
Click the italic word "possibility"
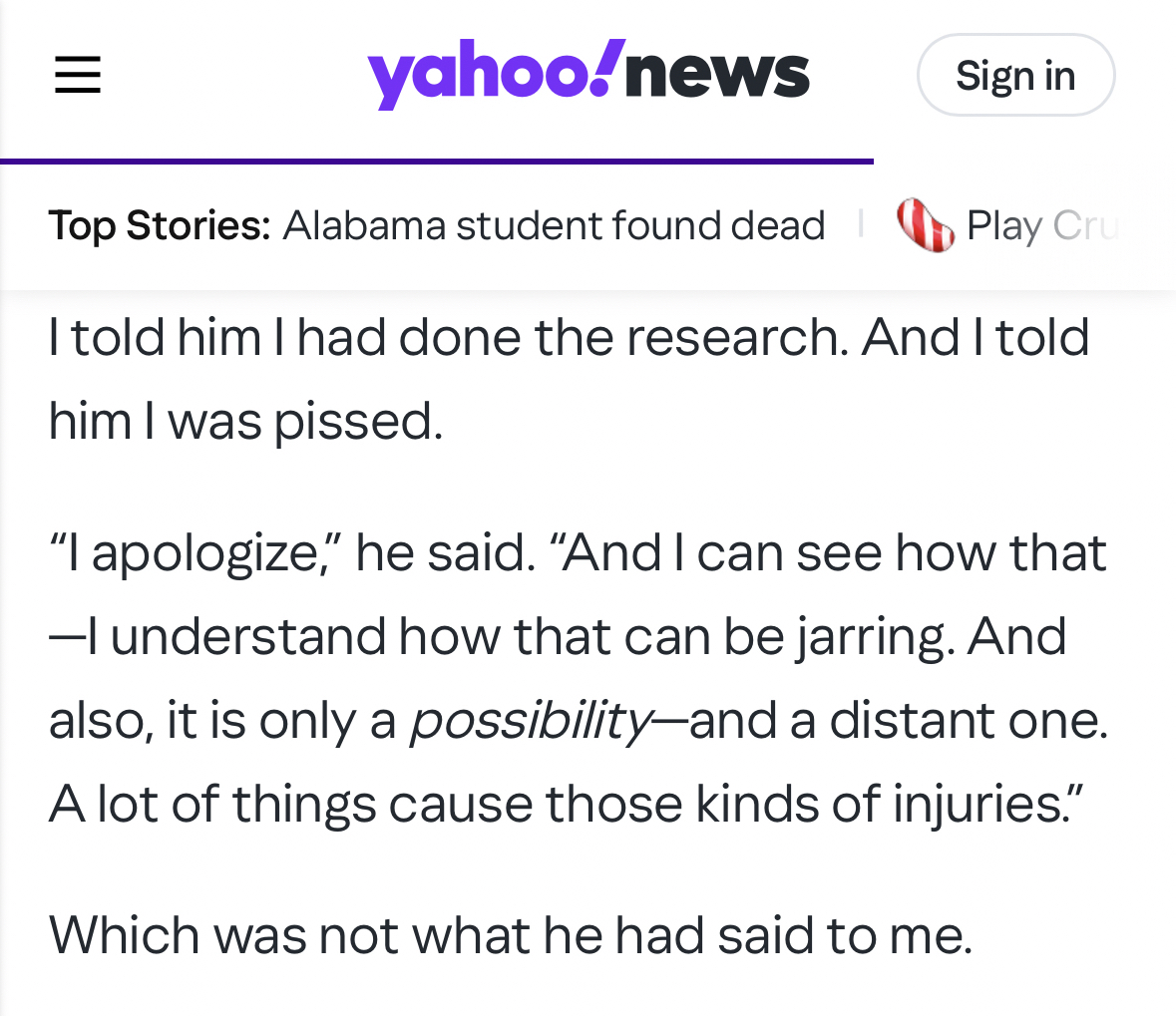[531, 720]
